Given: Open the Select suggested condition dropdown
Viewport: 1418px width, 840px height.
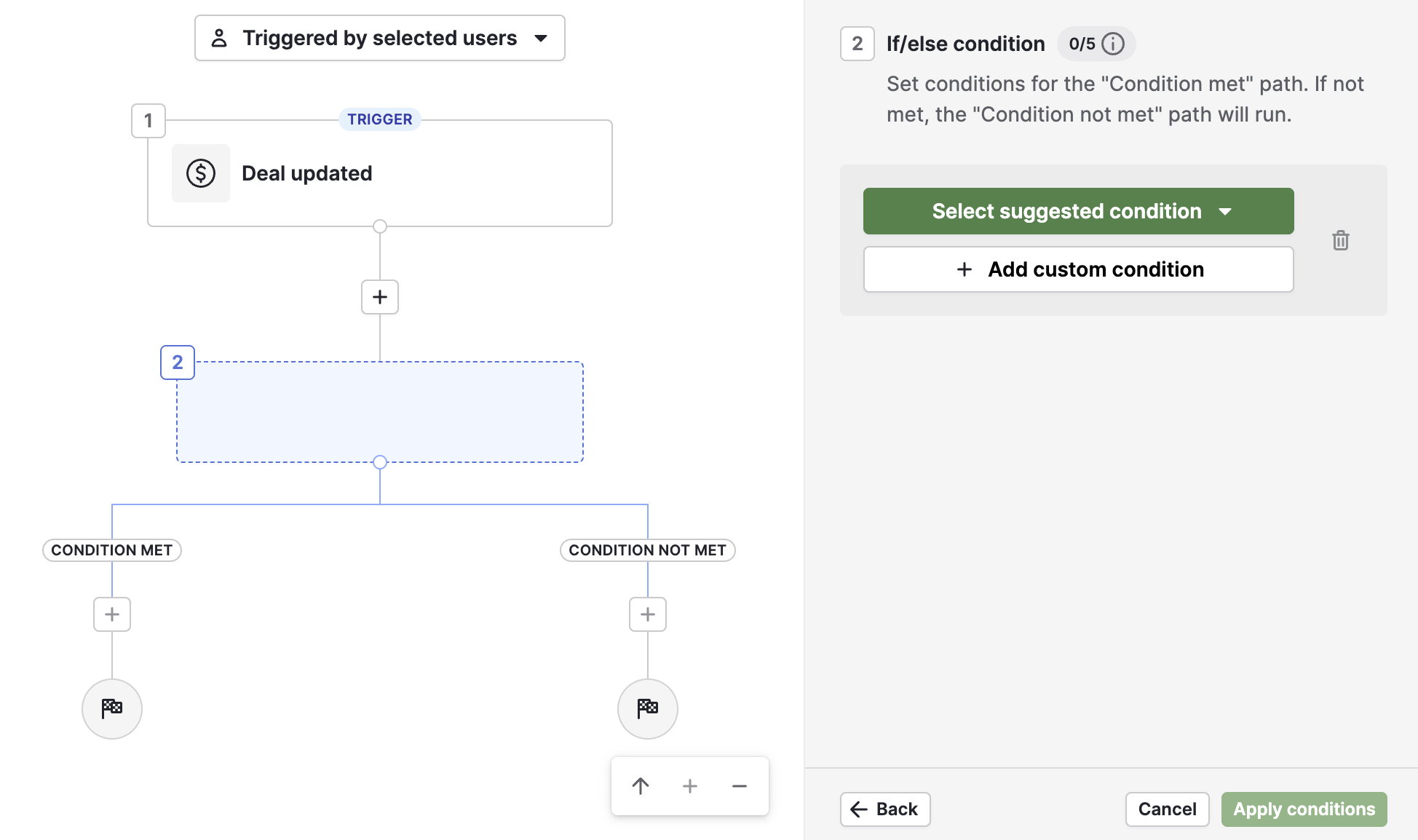Looking at the screenshot, I should tap(1077, 211).
